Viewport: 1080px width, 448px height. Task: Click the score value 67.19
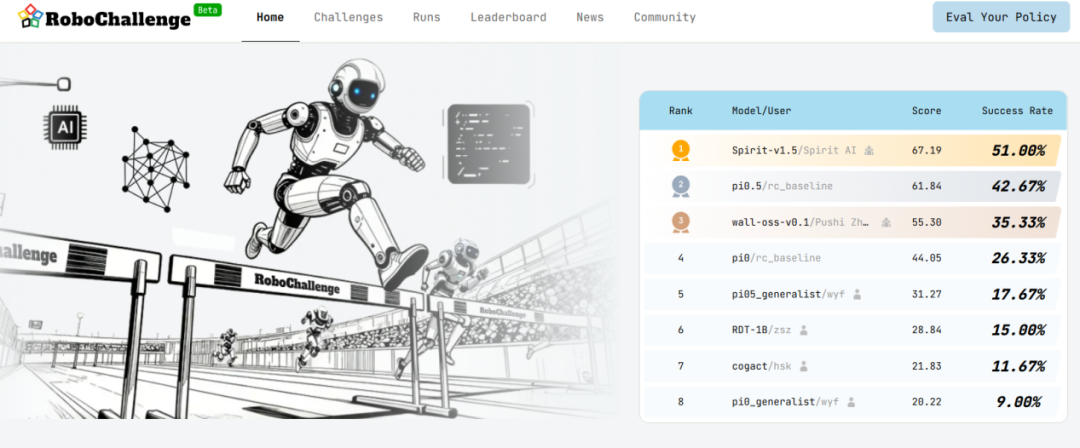click(926, 150)
